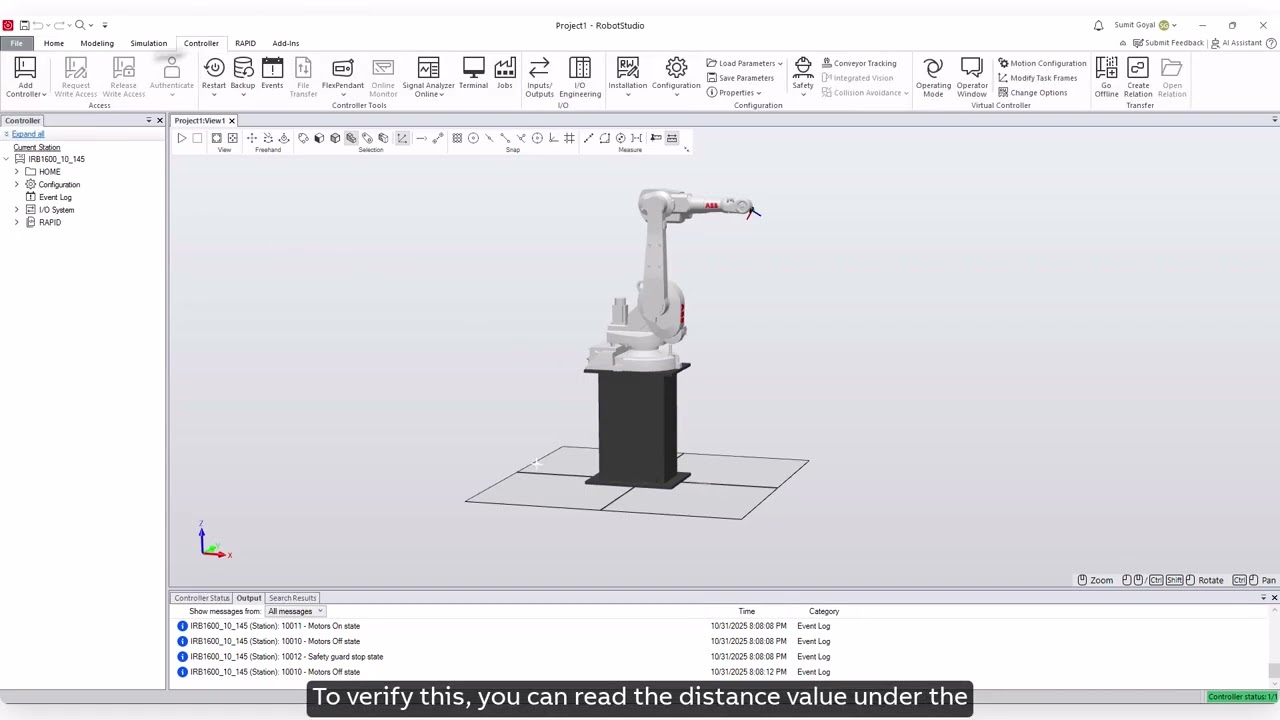Expand the I/O System tree node
Viewport: 1280px width, 720px height.
16,210
